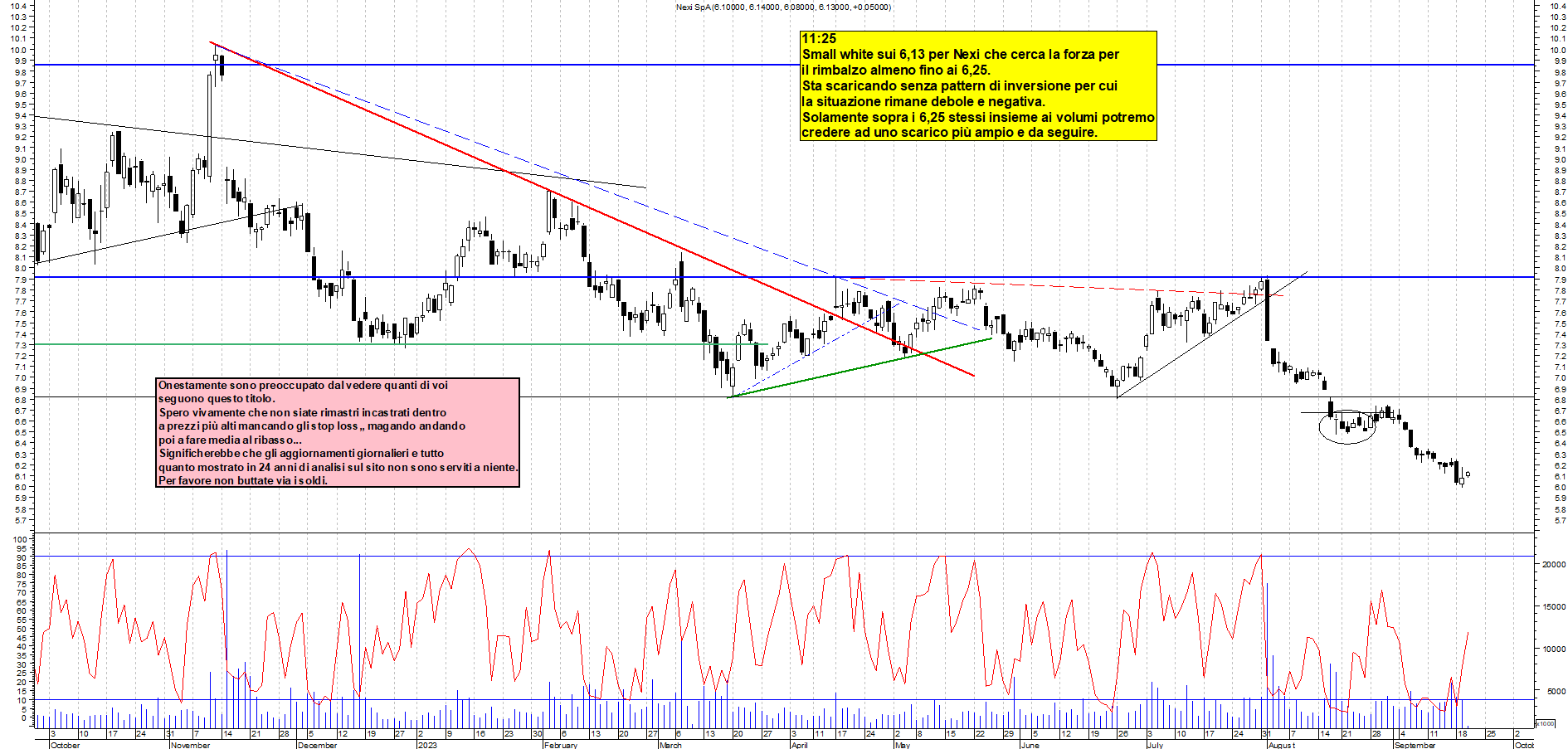1568x749 pixels.
Task: Click the 'November' month label
Action: [191, 745]
